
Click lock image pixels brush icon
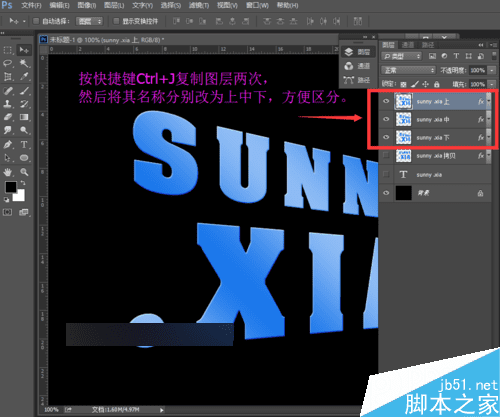415,84
